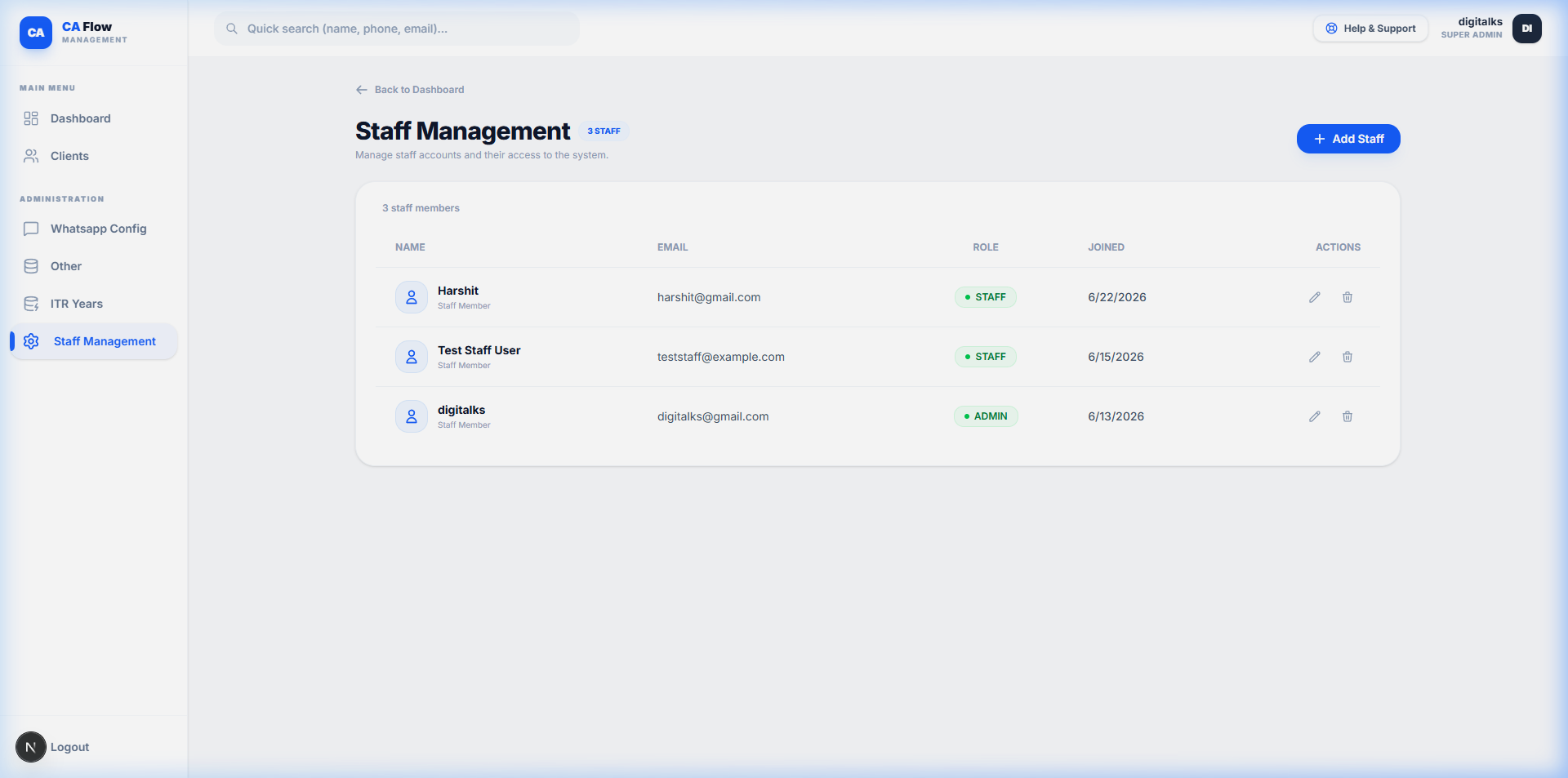
Task: Click the Logout button
Action: (x=69, y=747)
